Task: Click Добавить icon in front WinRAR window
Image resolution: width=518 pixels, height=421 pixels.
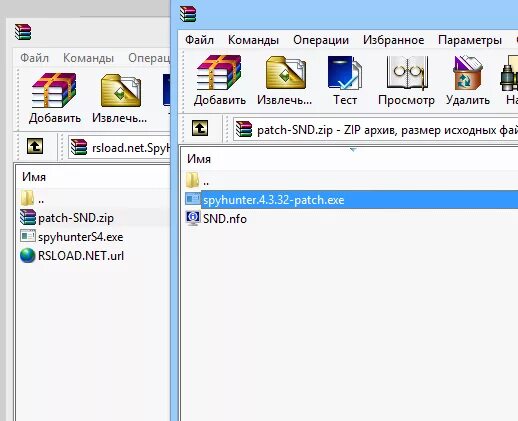Action: tap(219, 73)
